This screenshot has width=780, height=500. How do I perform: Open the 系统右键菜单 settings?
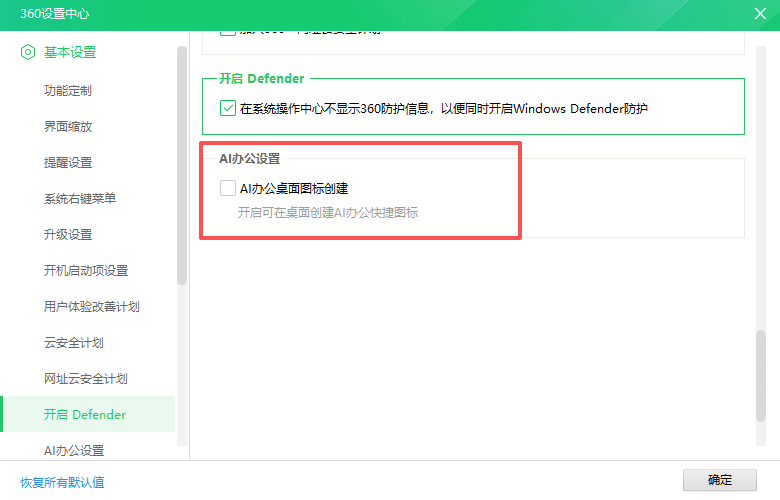(80, 199)
